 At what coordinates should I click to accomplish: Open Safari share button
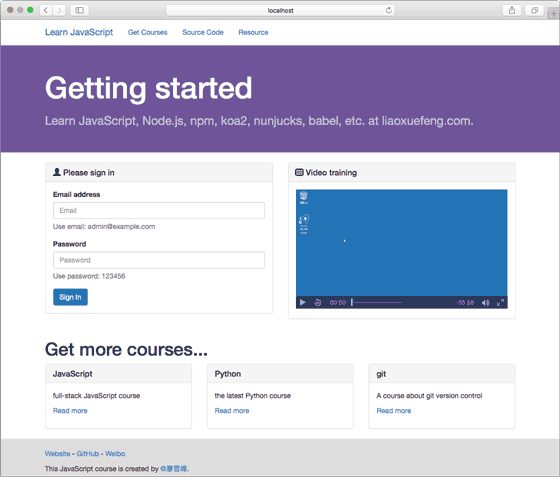(512, 10)
